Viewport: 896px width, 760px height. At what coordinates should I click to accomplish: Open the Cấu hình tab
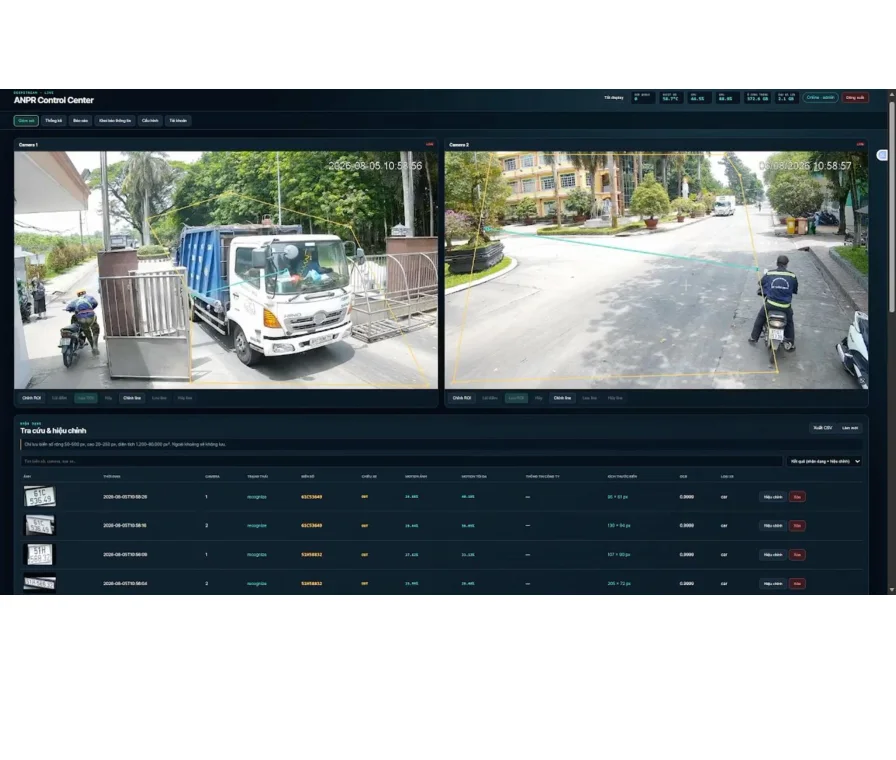pyautogui.click(x=150, y=121)
